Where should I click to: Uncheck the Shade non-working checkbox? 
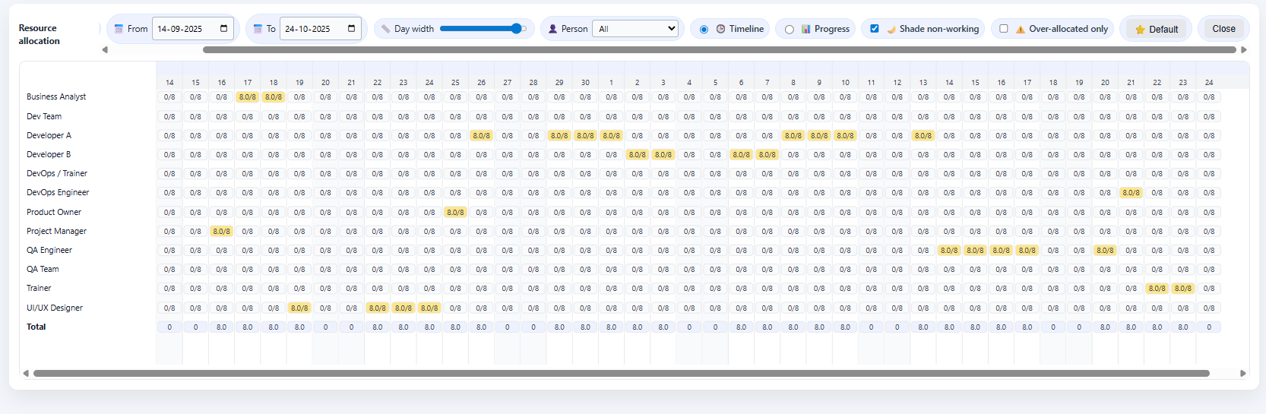[x=874, y=29]
